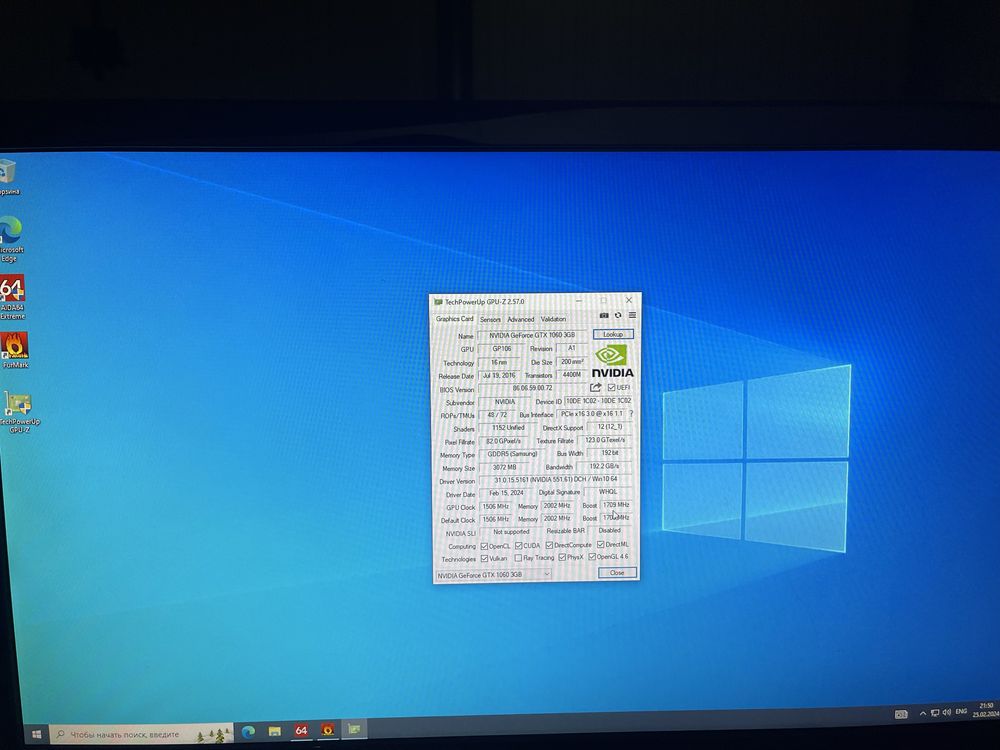Open FurMark desktop icon

(15, 350)
